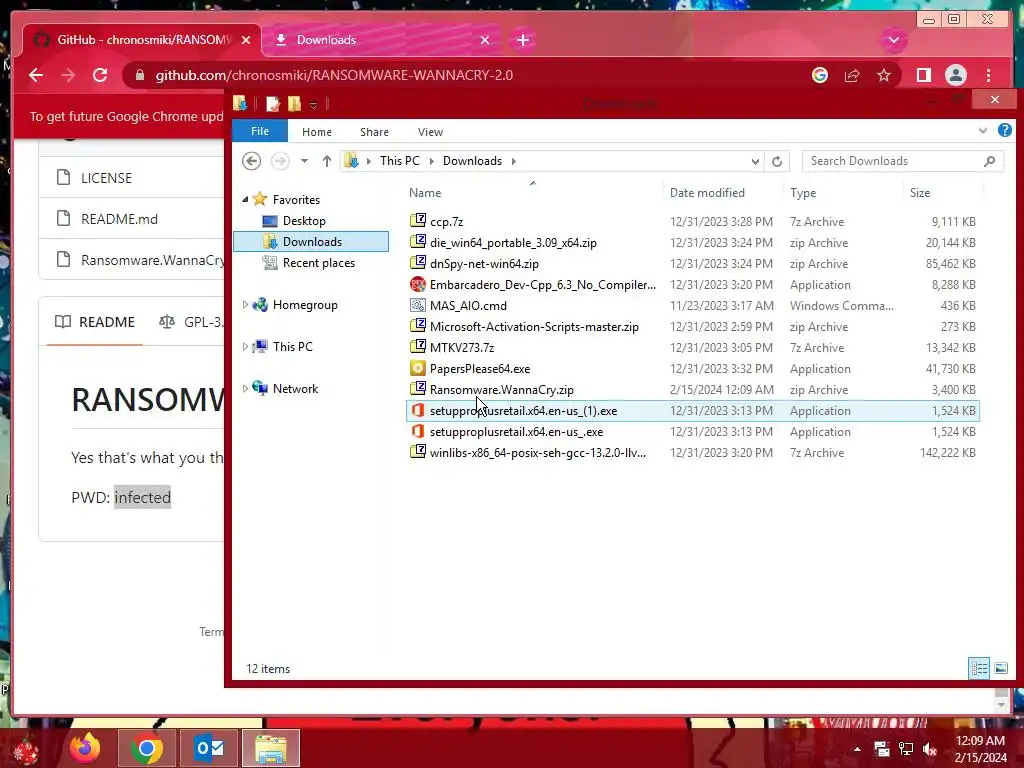Expand the This PC tree node
This screenshot has height=768, width=1024.
tap(245, 346)
